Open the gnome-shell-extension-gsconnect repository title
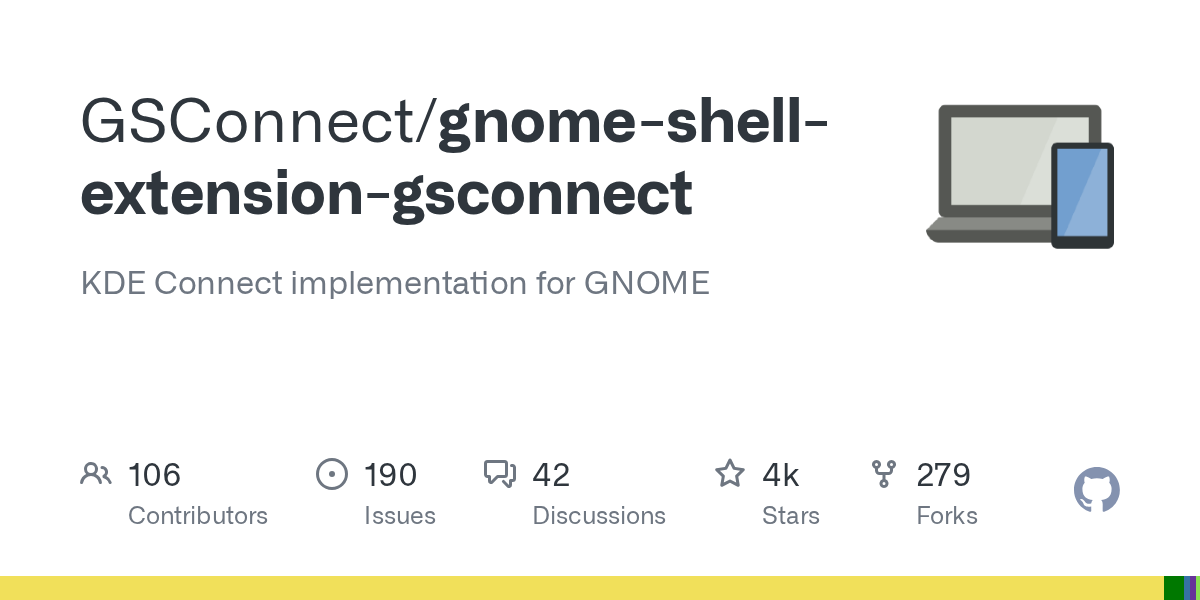The width and height of the screenshot is (1200, 600). (455, 158)
